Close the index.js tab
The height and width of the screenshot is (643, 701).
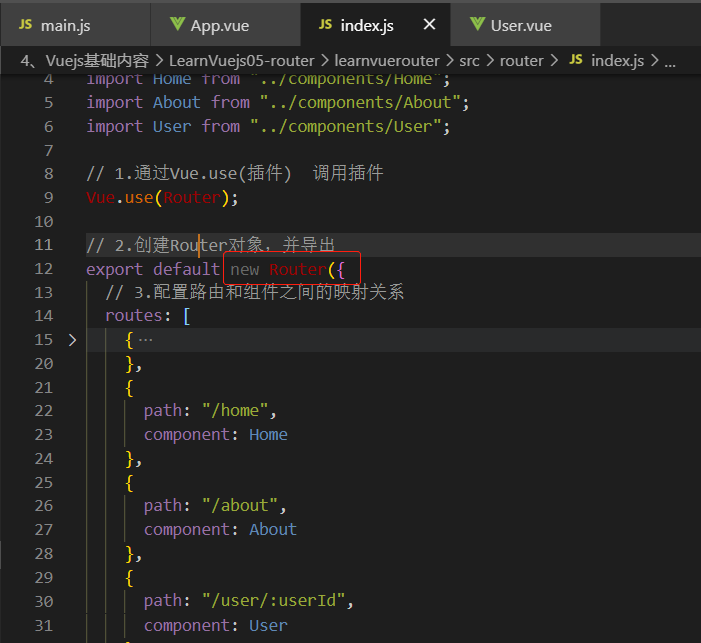(x=429, y=24)
